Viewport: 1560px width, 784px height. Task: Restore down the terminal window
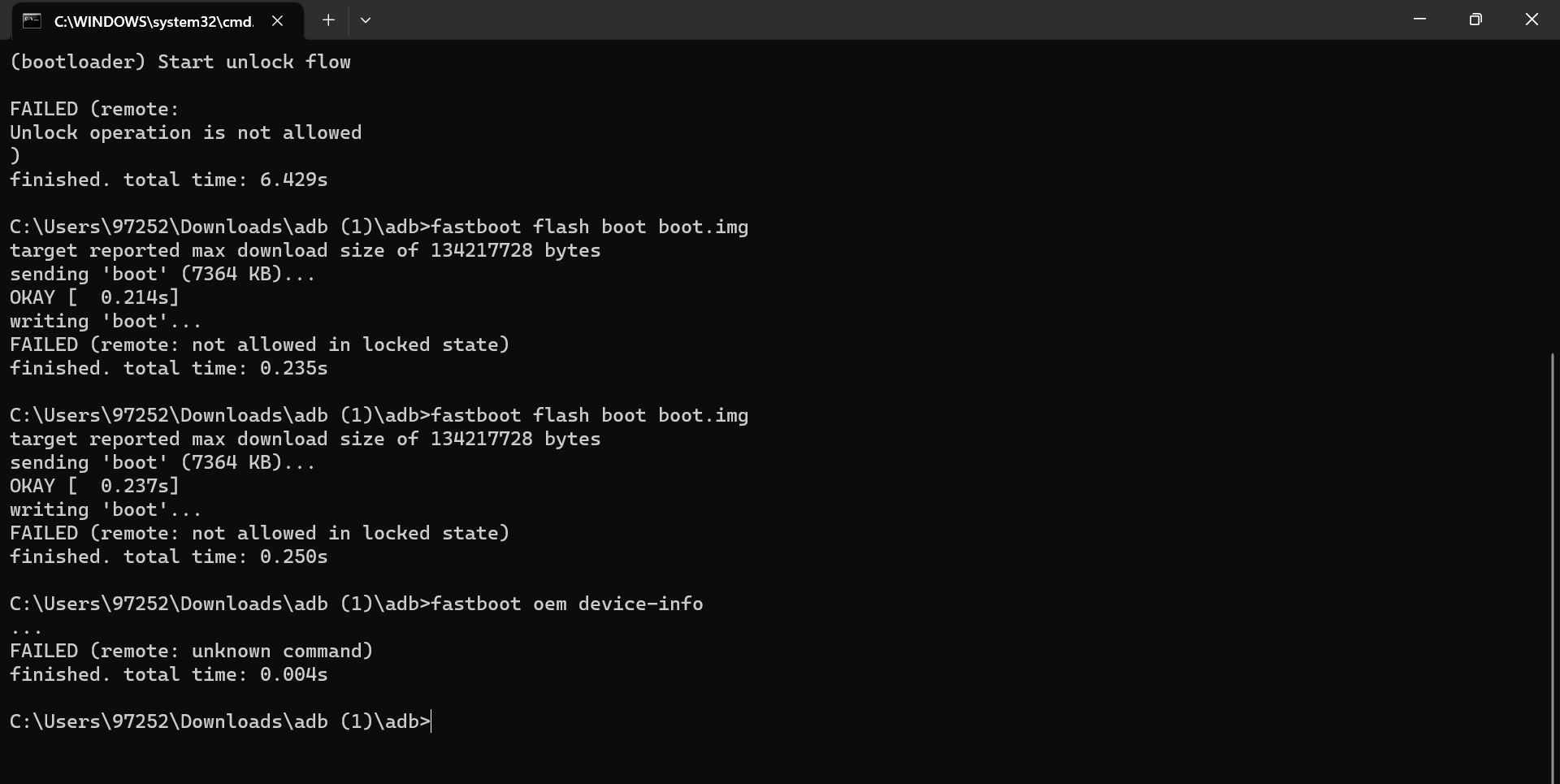click(x=1475, y=19)
